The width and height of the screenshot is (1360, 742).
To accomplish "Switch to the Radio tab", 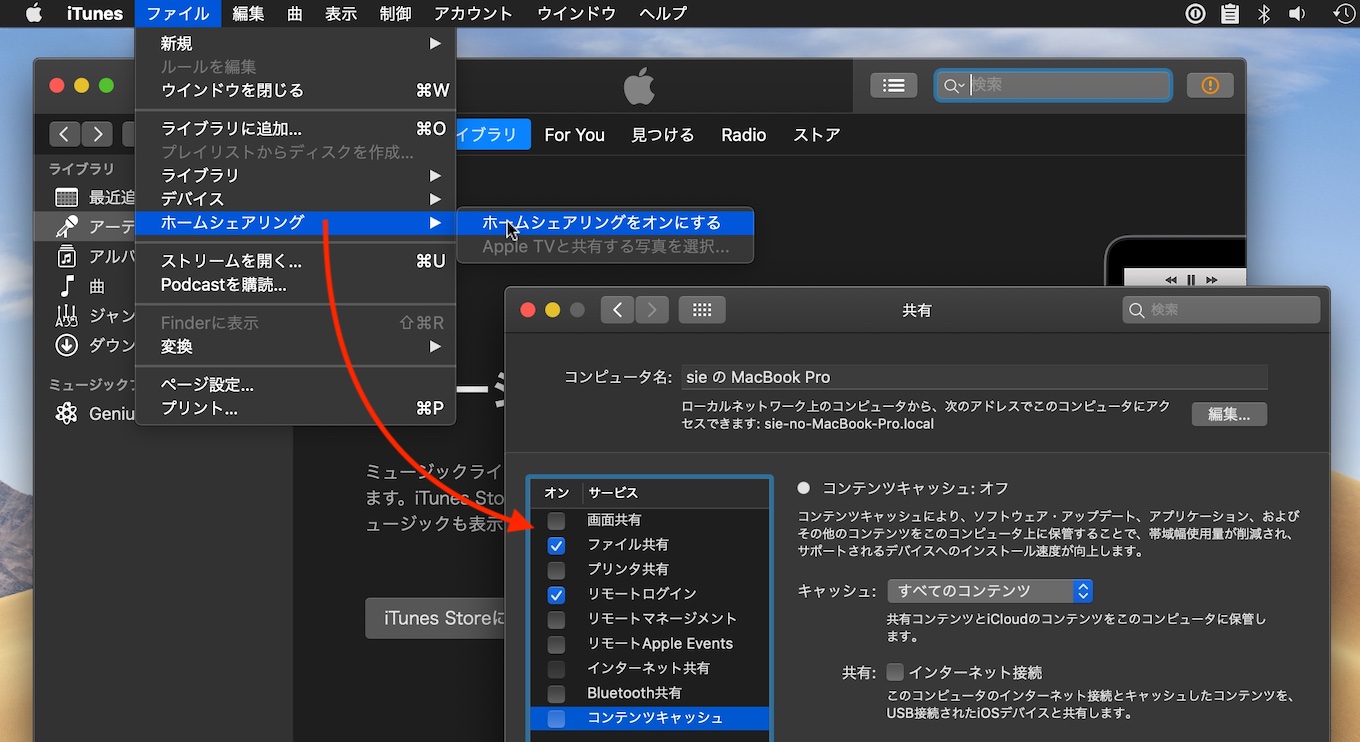I will coord(744,135).
